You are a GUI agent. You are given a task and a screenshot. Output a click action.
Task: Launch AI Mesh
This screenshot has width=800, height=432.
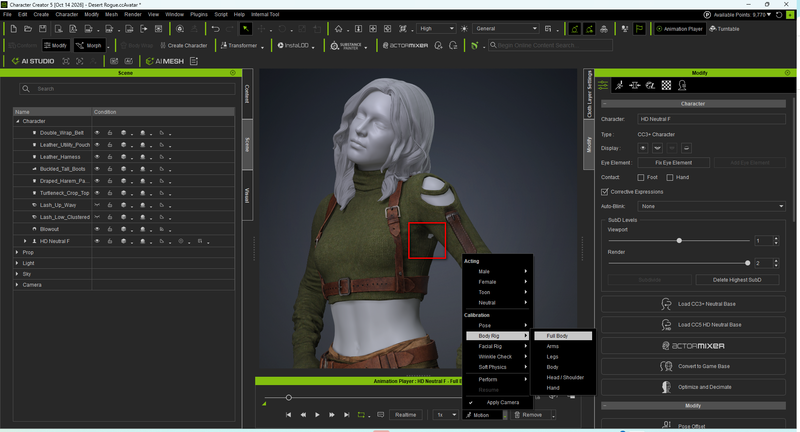pyautogui.click(x=165, y=61)
